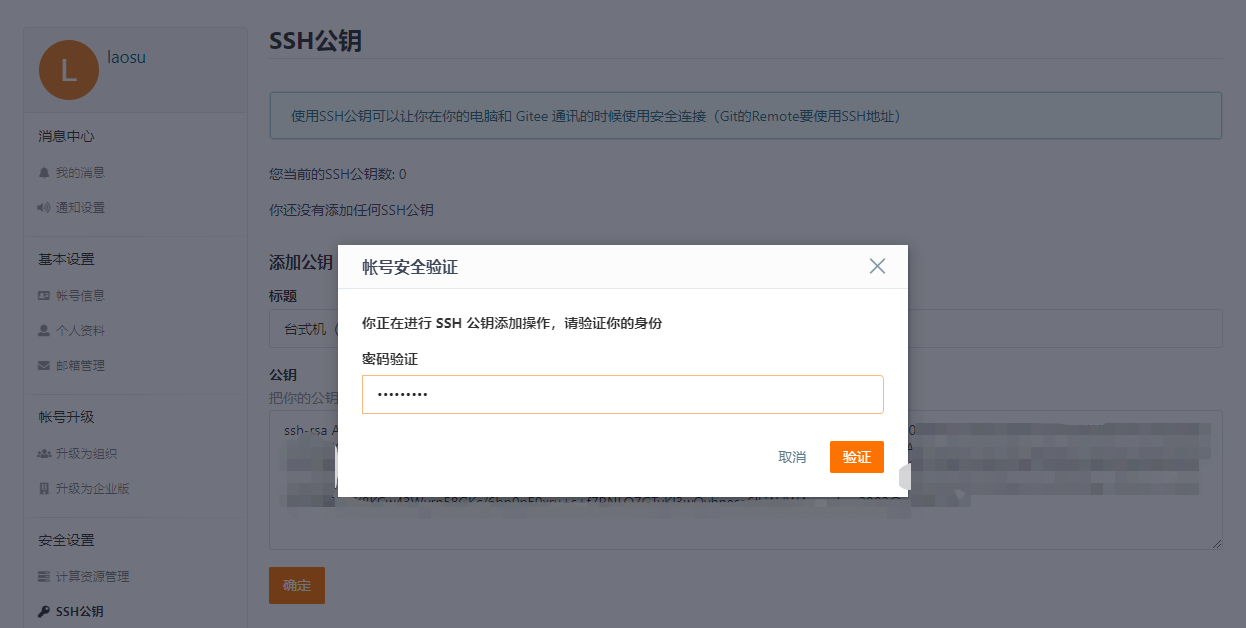This screenshot has width=1246, height=628.
Task: Select 升级为组织 option
Action: pos(87,454)
